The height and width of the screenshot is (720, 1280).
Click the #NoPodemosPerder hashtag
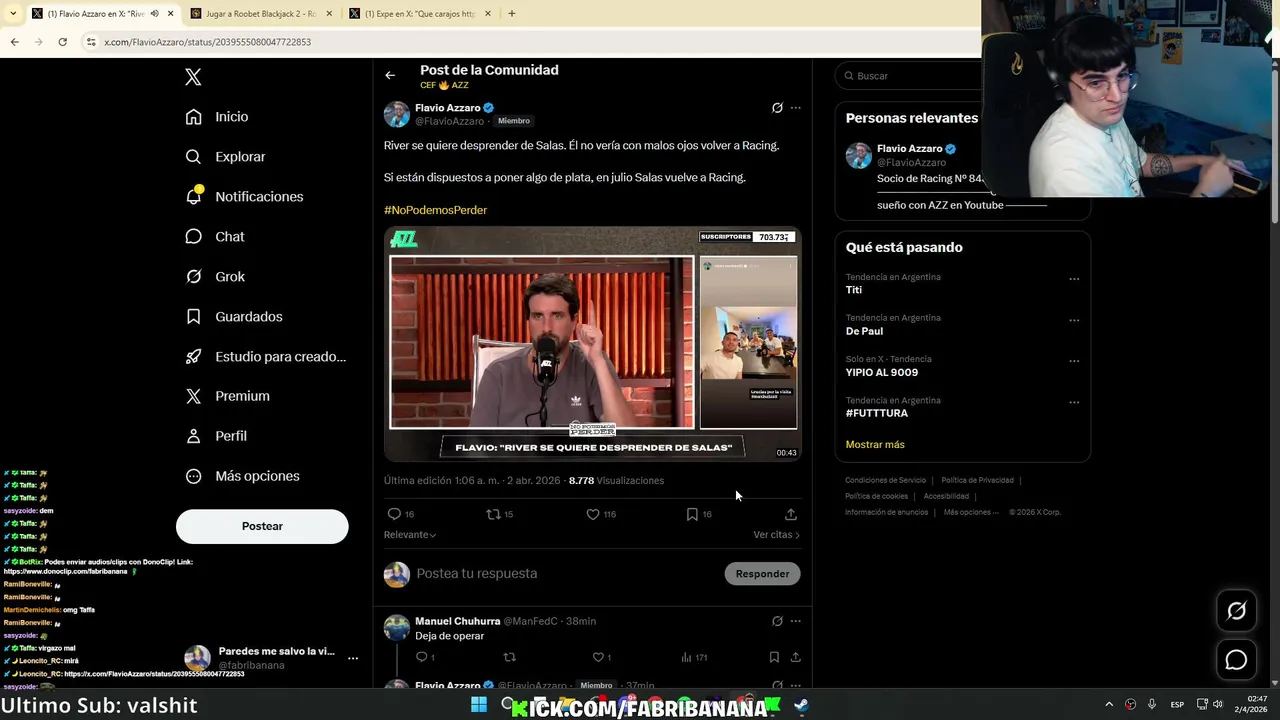pyautogui.click(x=435, y=210)
